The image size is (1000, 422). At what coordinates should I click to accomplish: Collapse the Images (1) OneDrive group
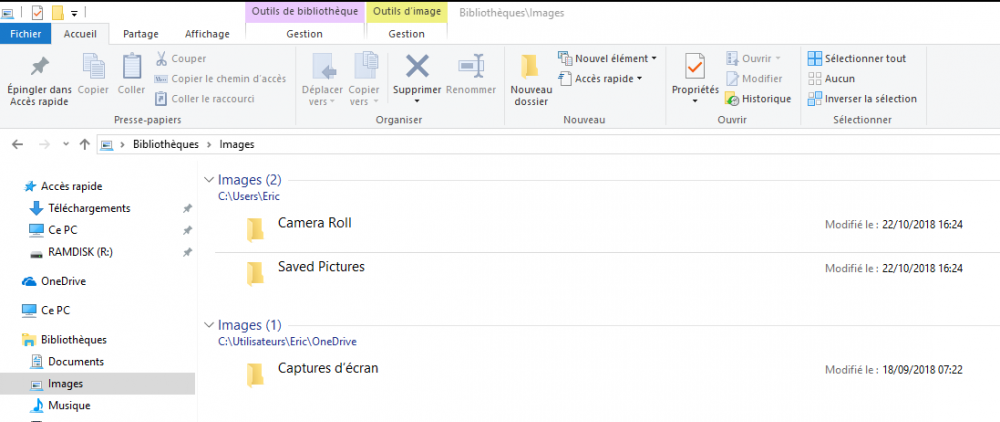click(208, 325)
